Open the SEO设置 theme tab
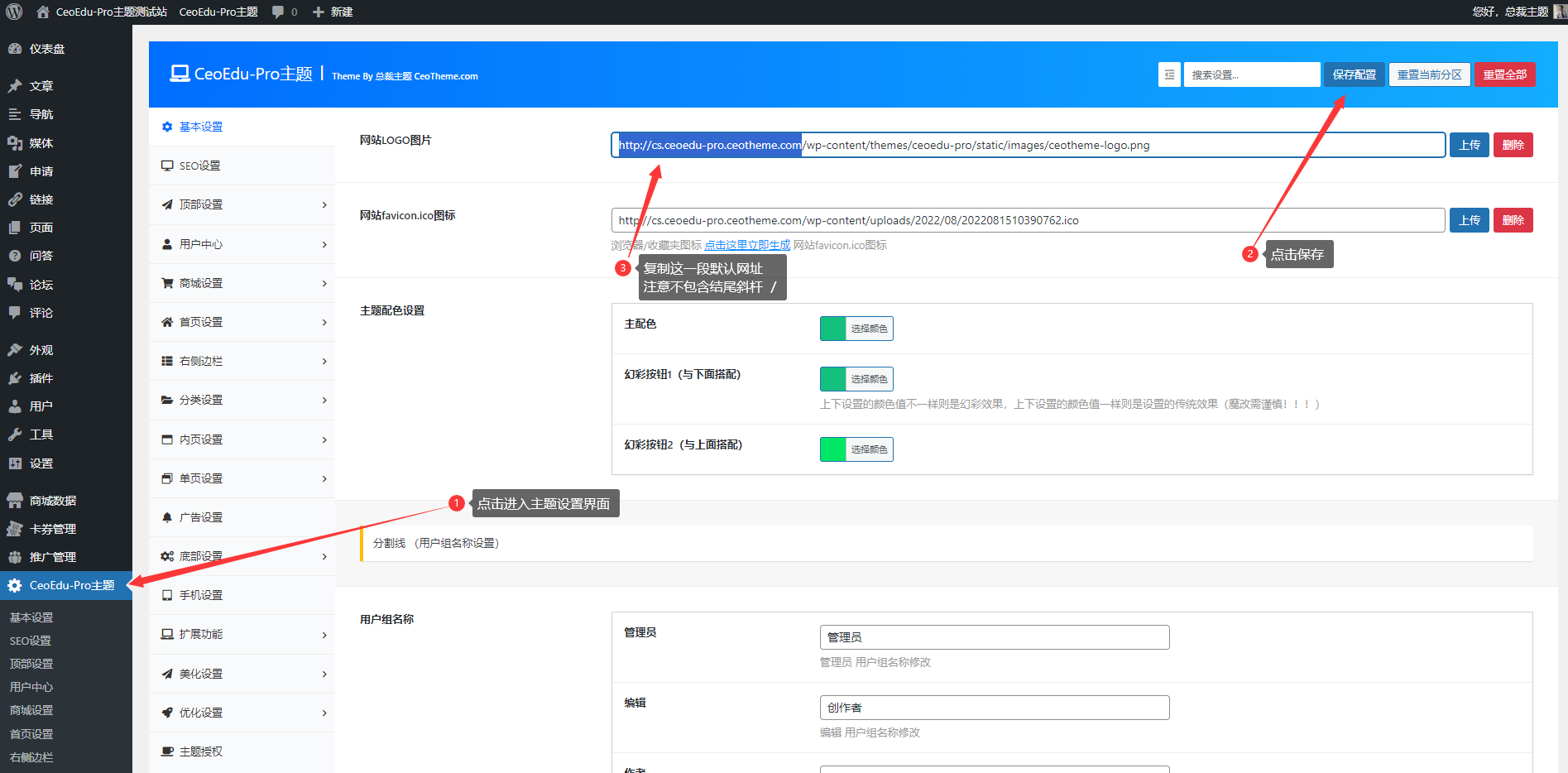1568x773 pixels. [x=242, y=166]
